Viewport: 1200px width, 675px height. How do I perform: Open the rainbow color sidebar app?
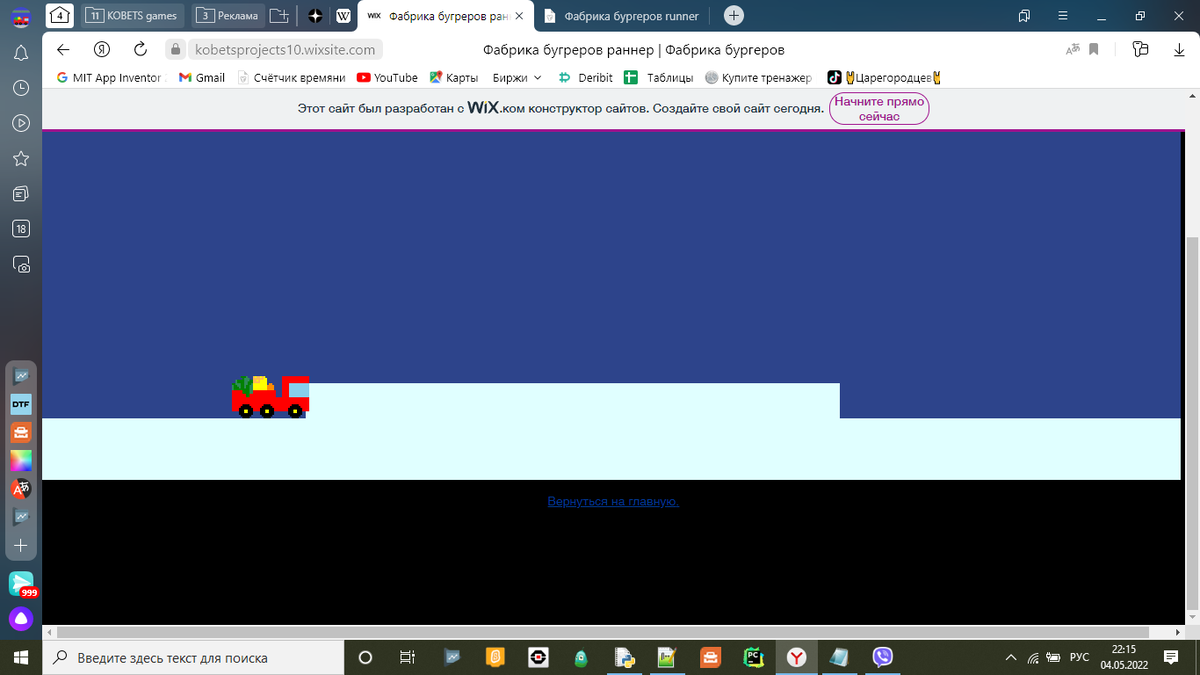tap(21, 461)
